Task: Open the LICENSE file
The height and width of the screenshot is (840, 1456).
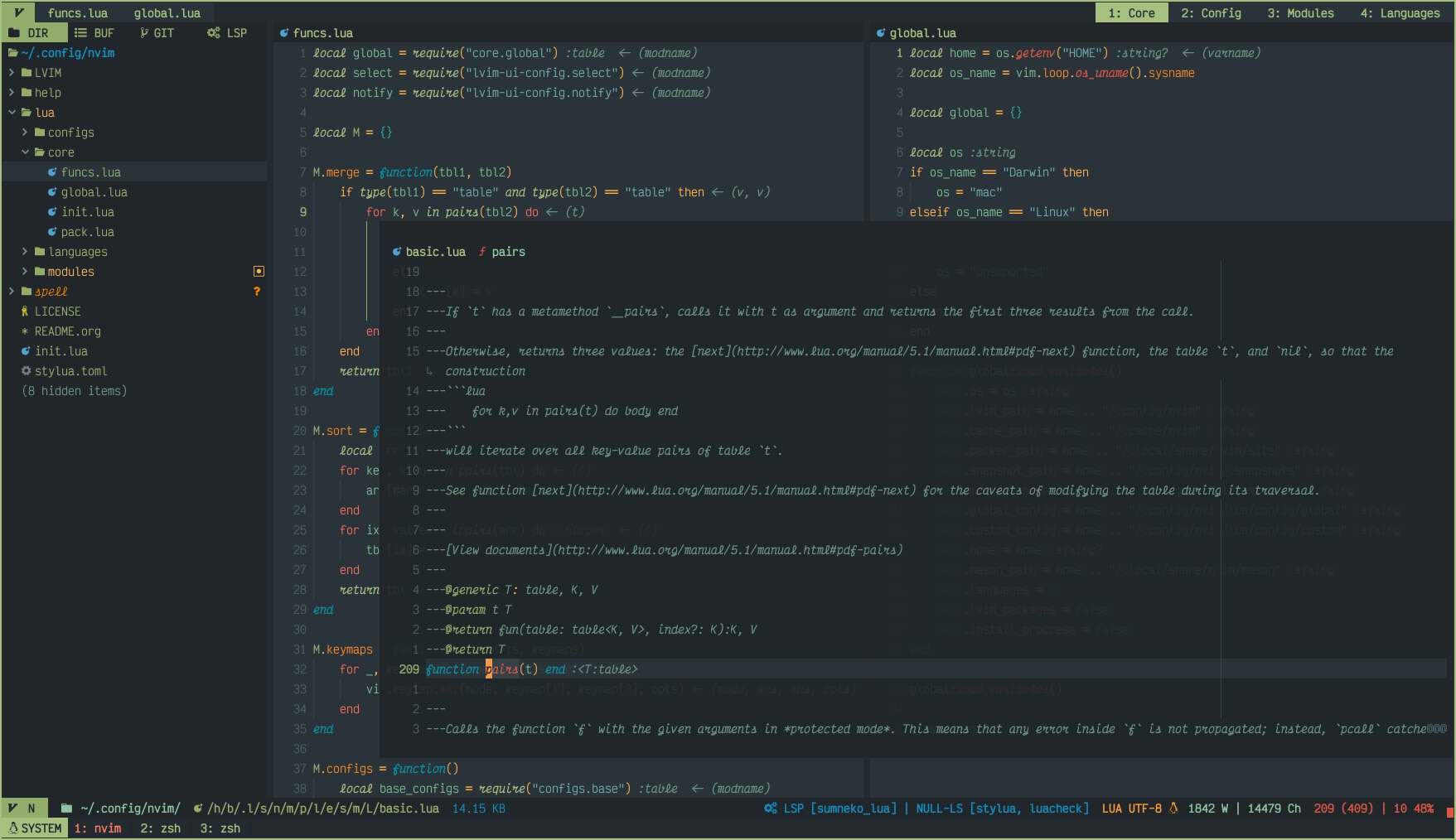Action: 57,311
